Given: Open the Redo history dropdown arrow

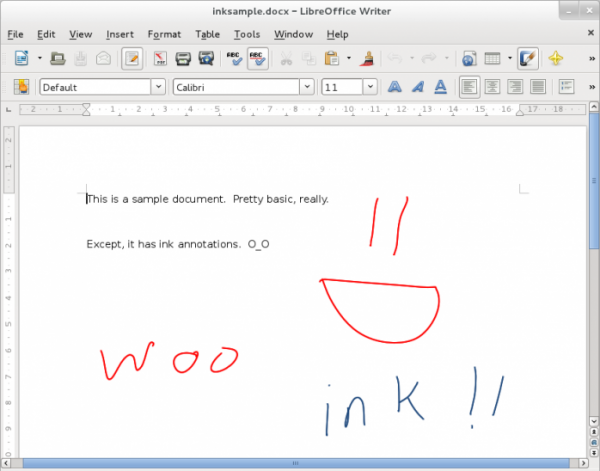Looking at the screenshot, I should 446,59.
